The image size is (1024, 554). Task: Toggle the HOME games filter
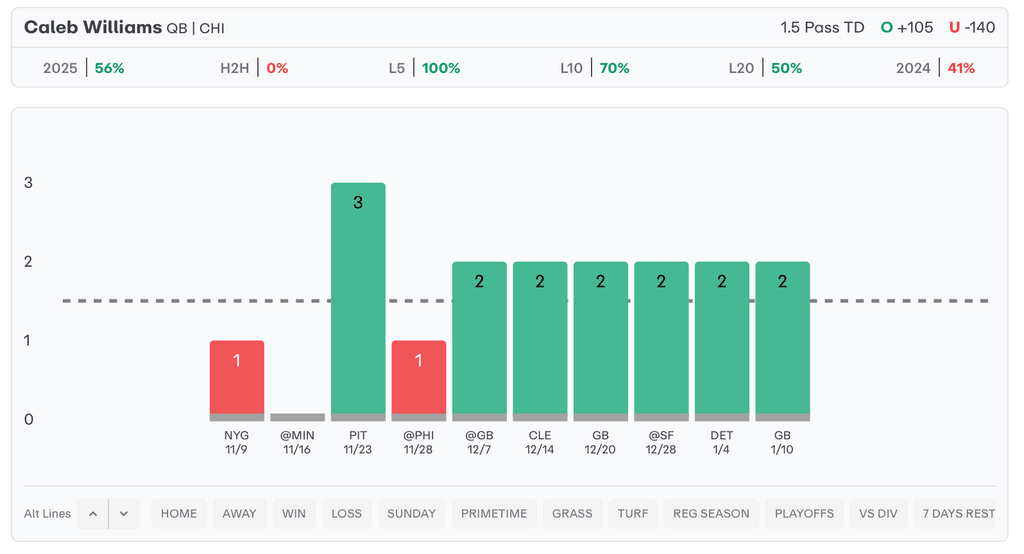pyautogui.click(x=179, y=514)
